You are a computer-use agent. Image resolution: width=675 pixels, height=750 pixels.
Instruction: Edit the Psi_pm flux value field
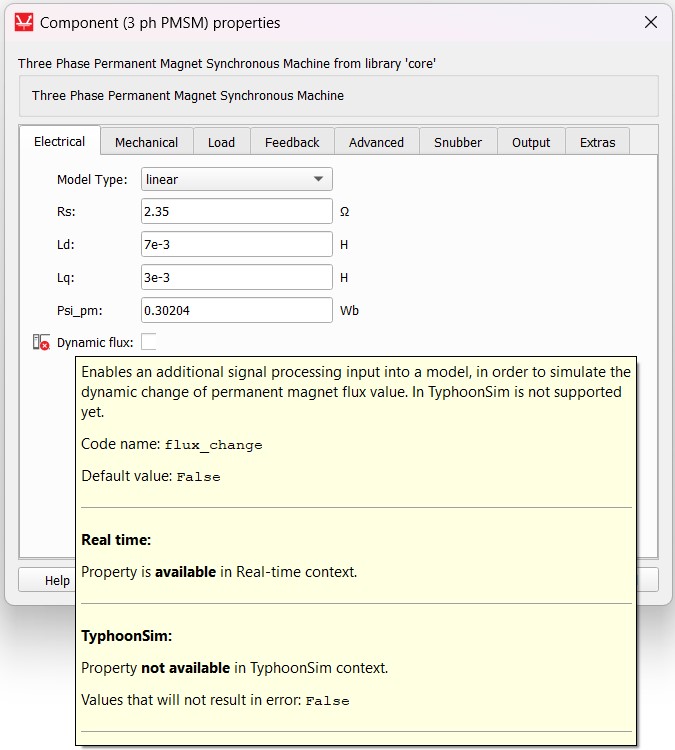click(236, 310)
